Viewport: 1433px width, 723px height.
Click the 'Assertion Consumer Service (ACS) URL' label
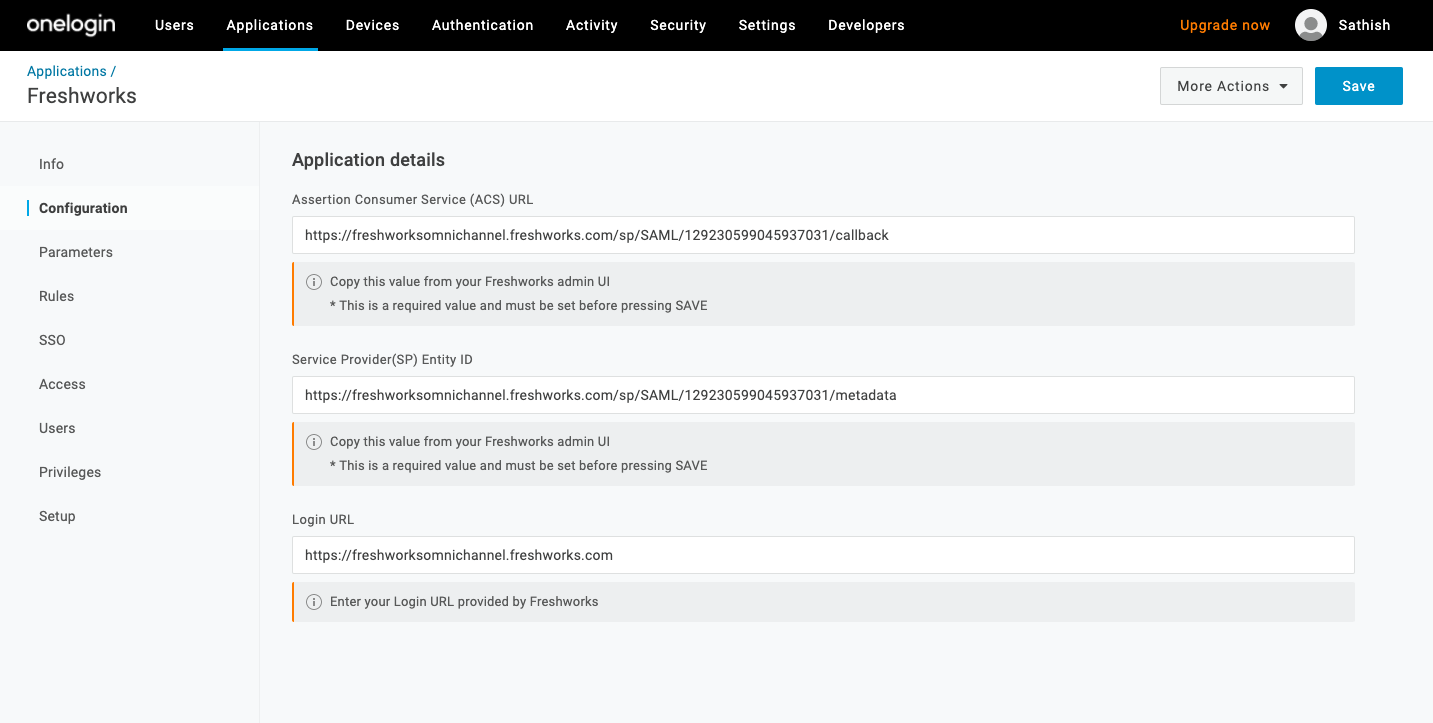[x=412, y=199]
